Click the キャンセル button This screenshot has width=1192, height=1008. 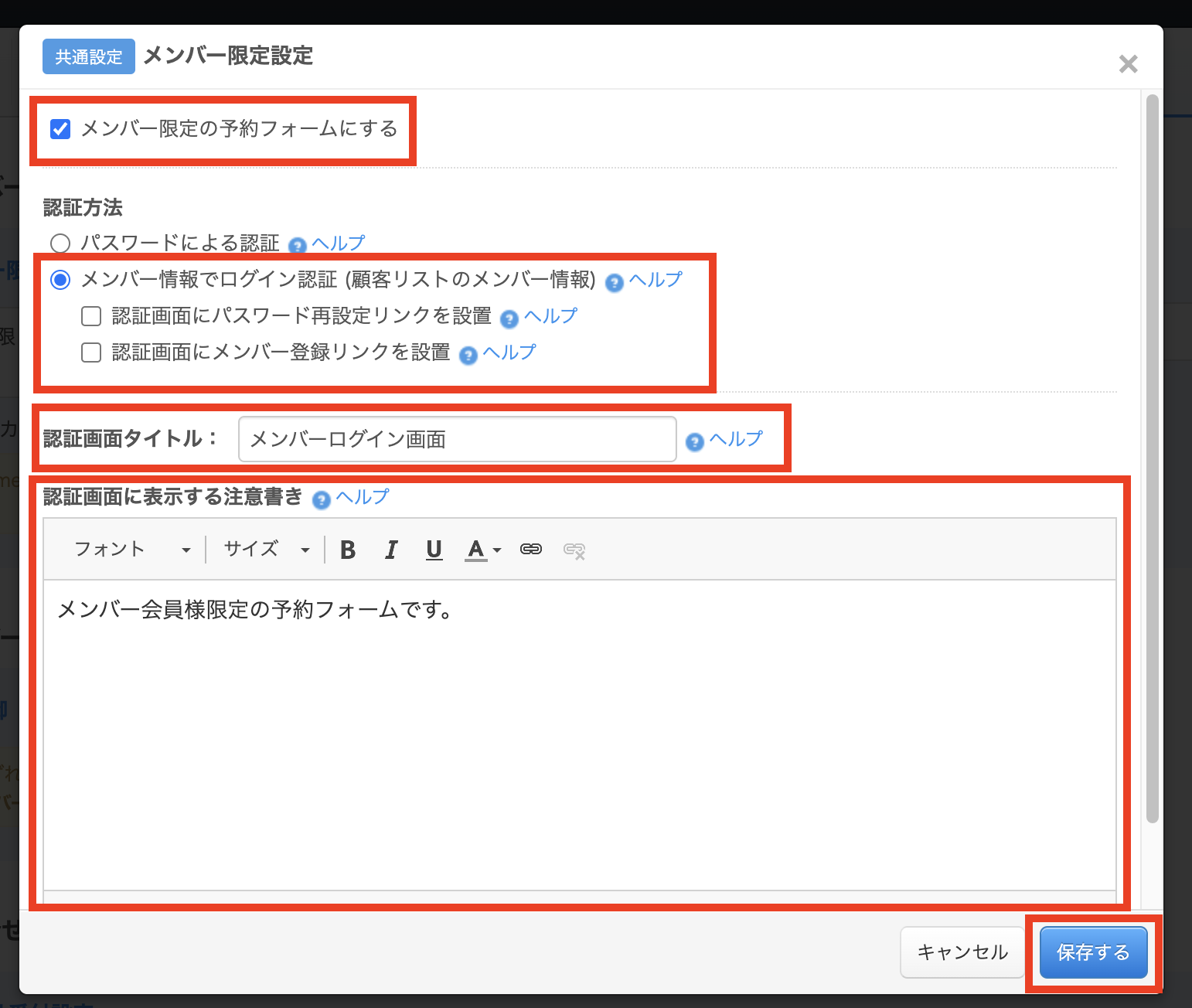[962, 952]
